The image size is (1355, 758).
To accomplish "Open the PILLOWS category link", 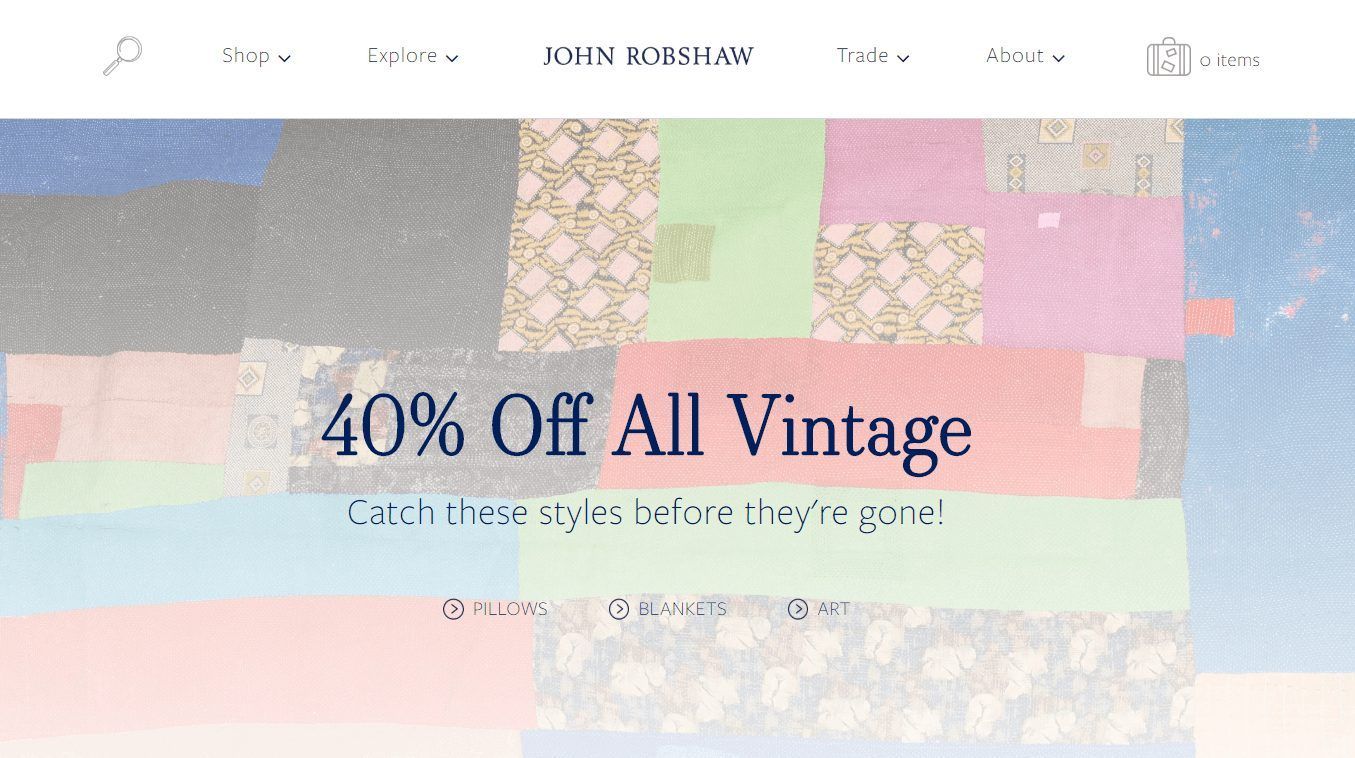I will 510,609.
